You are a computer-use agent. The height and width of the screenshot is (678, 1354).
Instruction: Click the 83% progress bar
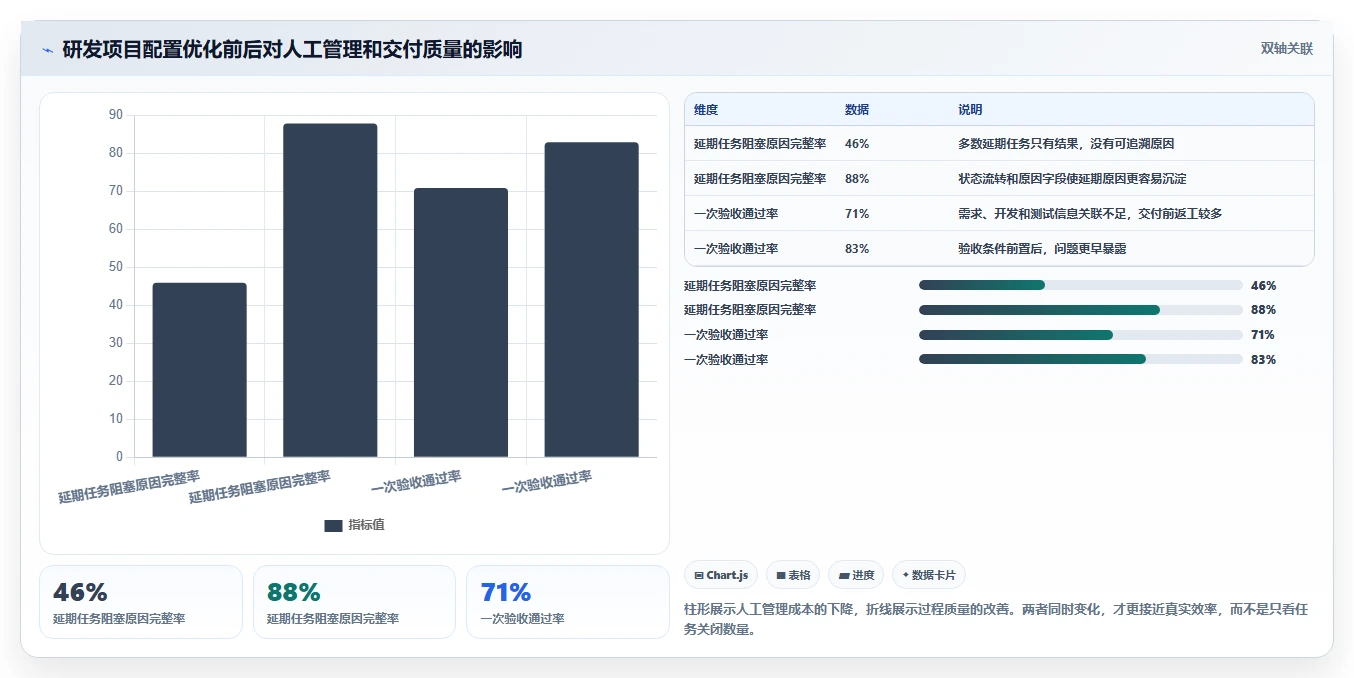1081,359
